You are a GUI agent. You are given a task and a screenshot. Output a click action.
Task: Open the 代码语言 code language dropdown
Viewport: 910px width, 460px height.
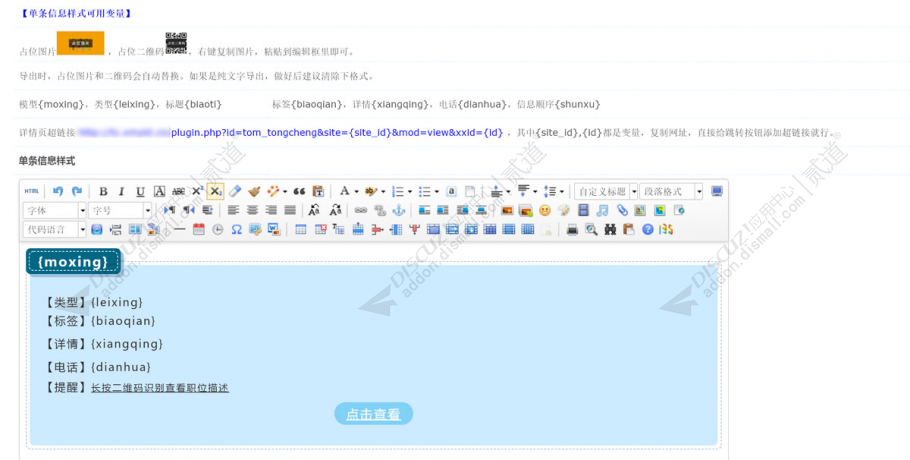coord(81,229)
